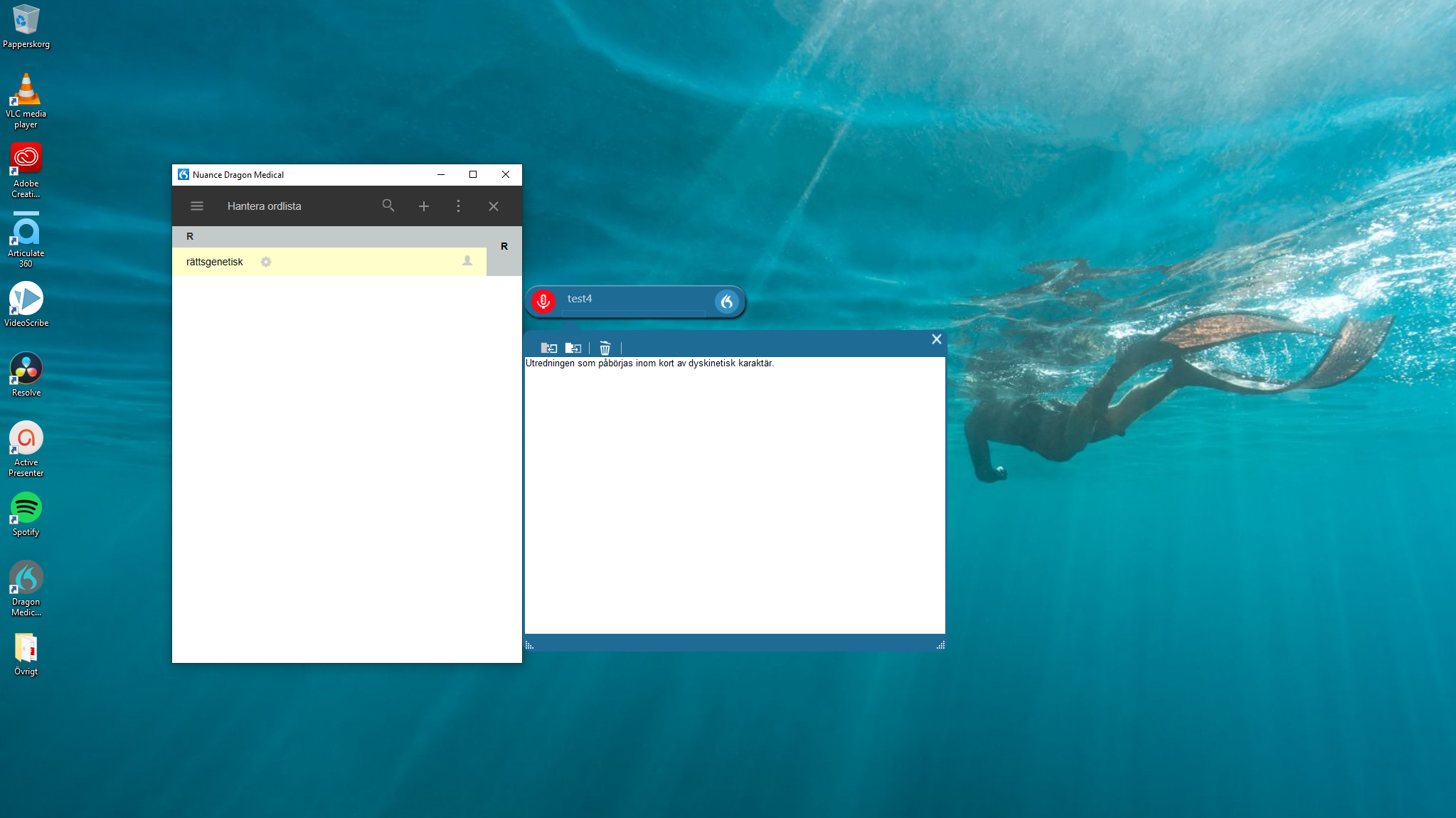Search the word list with the magnifier icon
1456x818 pixels.
(x=388, y=206)
